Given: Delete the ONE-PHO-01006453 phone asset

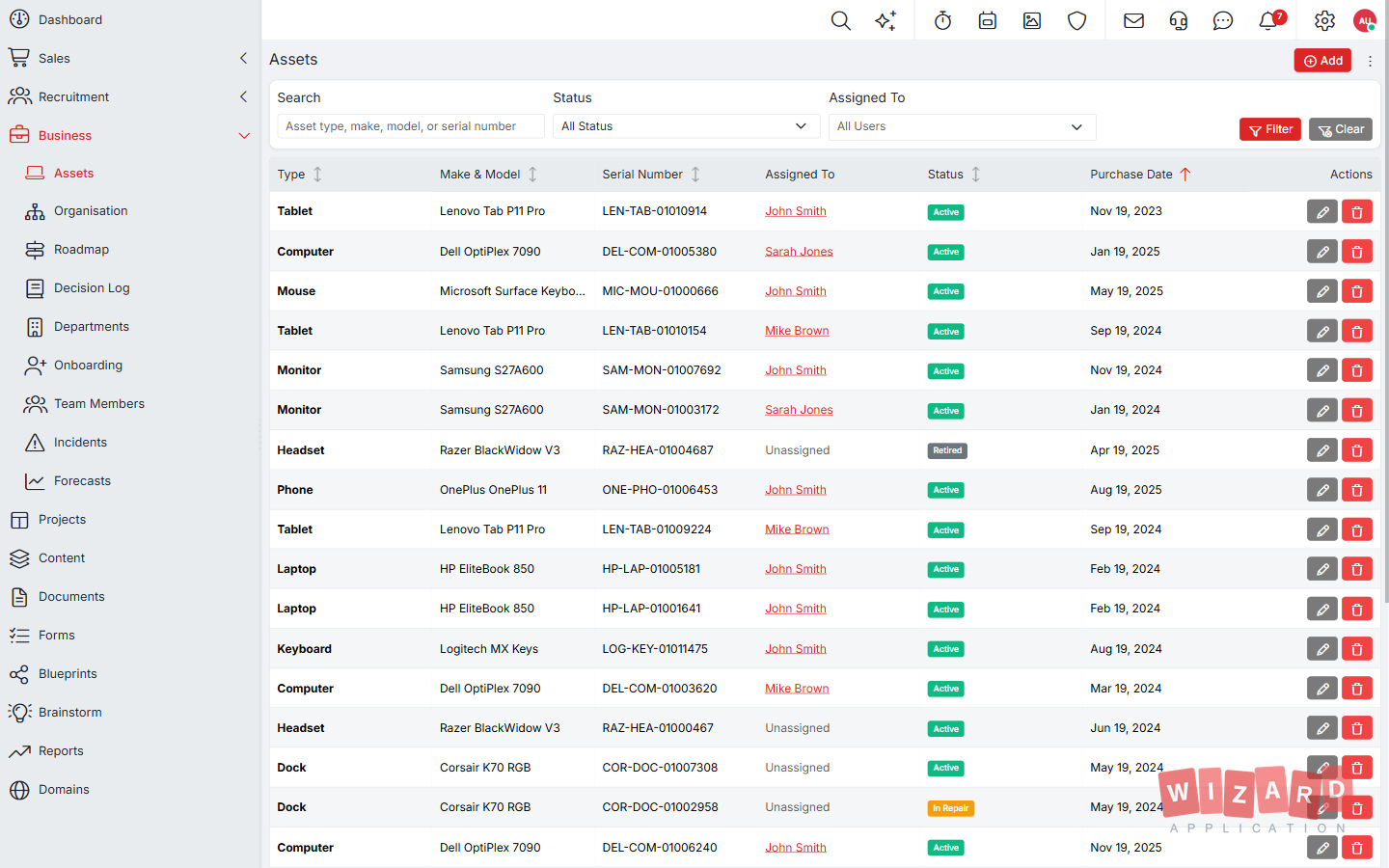Looking at the screenshot, I should pyautogui.click(x=1357, y=490).
